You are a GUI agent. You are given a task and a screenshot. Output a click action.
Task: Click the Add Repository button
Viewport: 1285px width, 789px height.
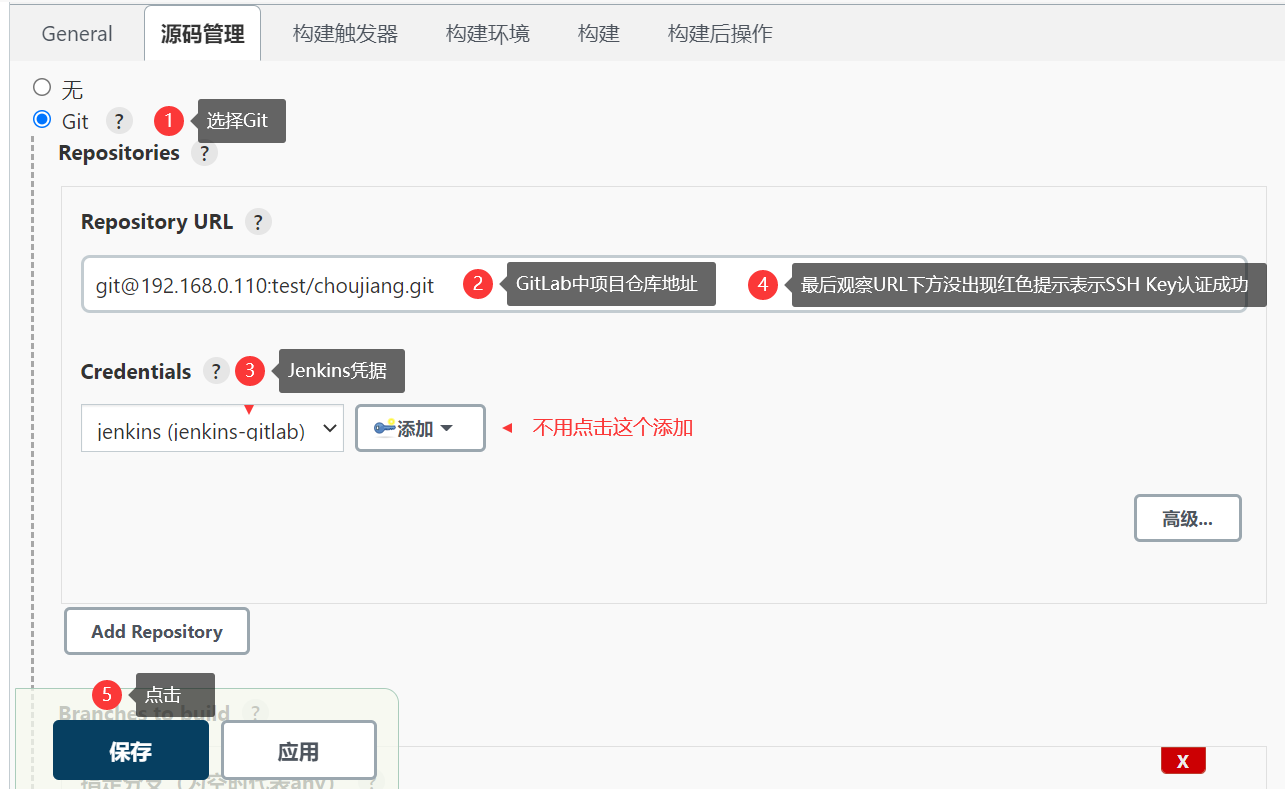click(x=157, y=631)
